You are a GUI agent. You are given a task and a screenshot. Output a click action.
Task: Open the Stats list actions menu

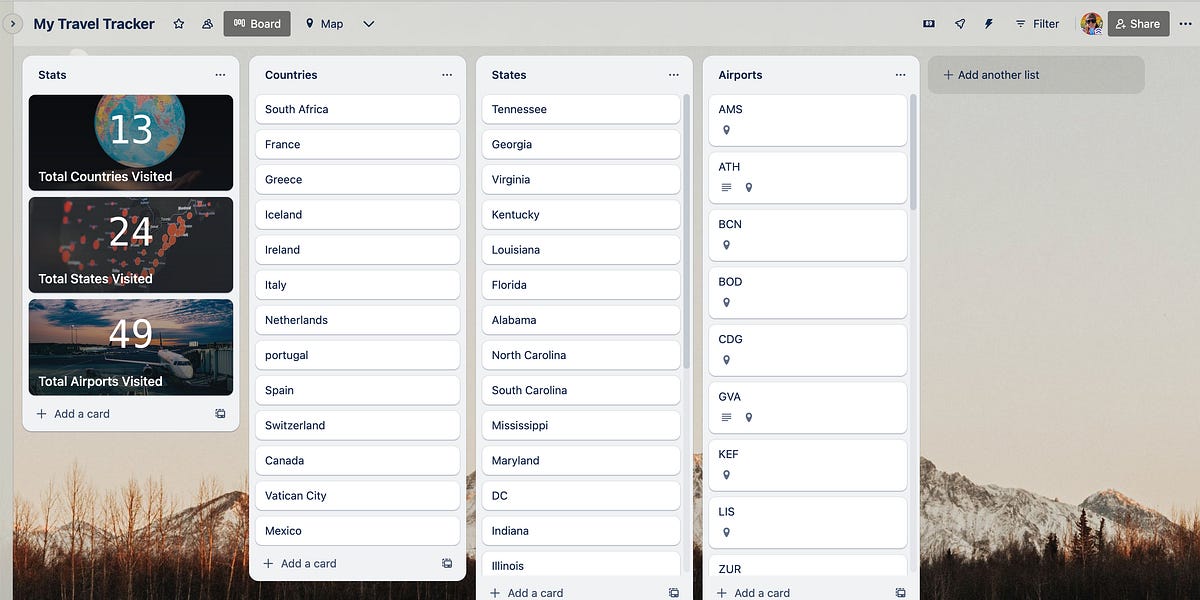click(x=220, y=74)
